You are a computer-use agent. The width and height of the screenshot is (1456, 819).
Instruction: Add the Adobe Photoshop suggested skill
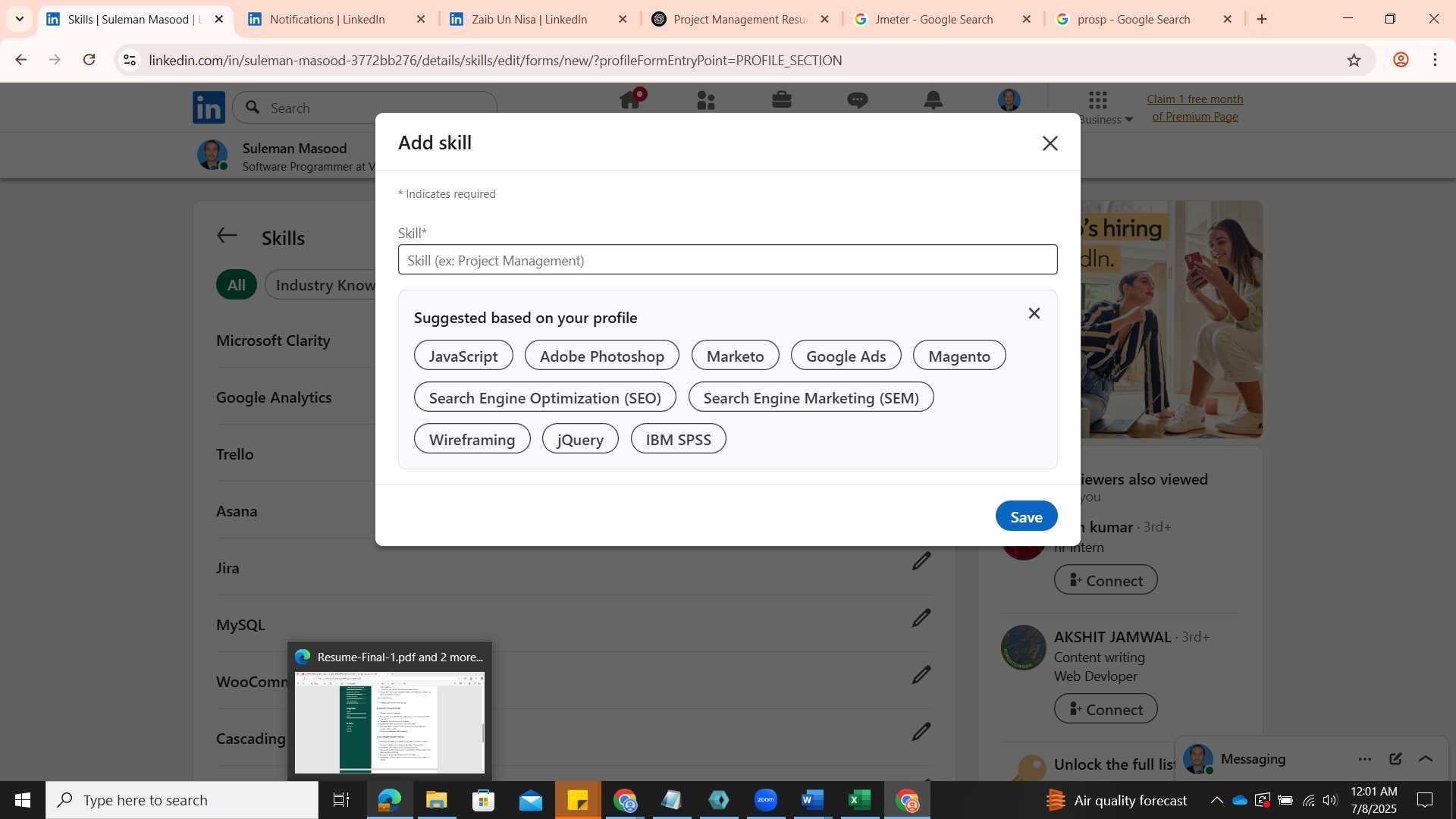(x=601, y=356)
